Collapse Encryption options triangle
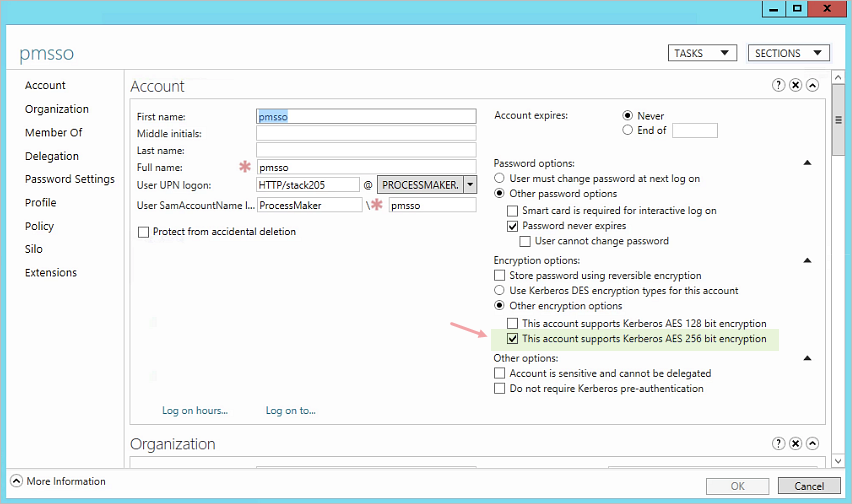The image size is (852, 504). coord(807,261)
